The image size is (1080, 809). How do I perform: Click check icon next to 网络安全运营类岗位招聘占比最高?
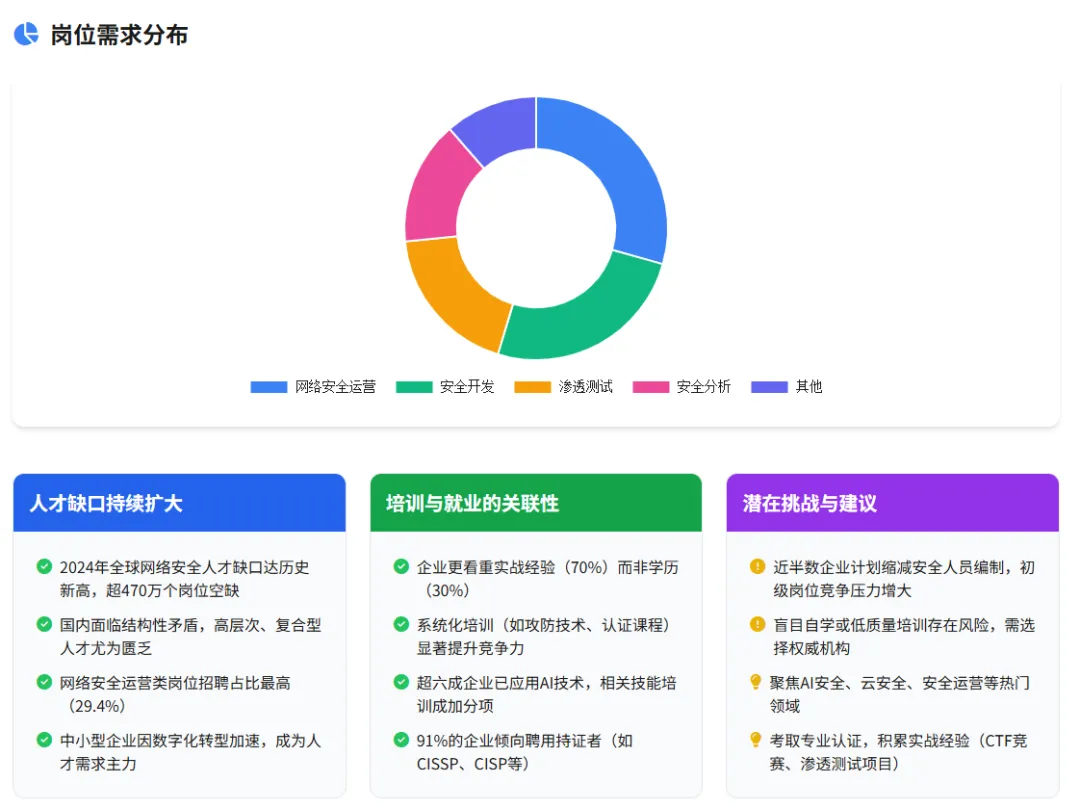pos(44,682)
